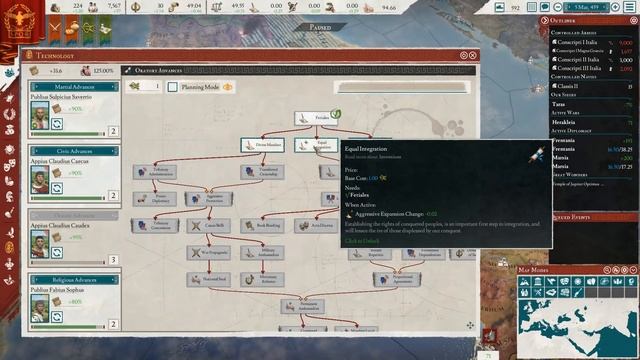Select the Civic Advances tab

[75, 151]
